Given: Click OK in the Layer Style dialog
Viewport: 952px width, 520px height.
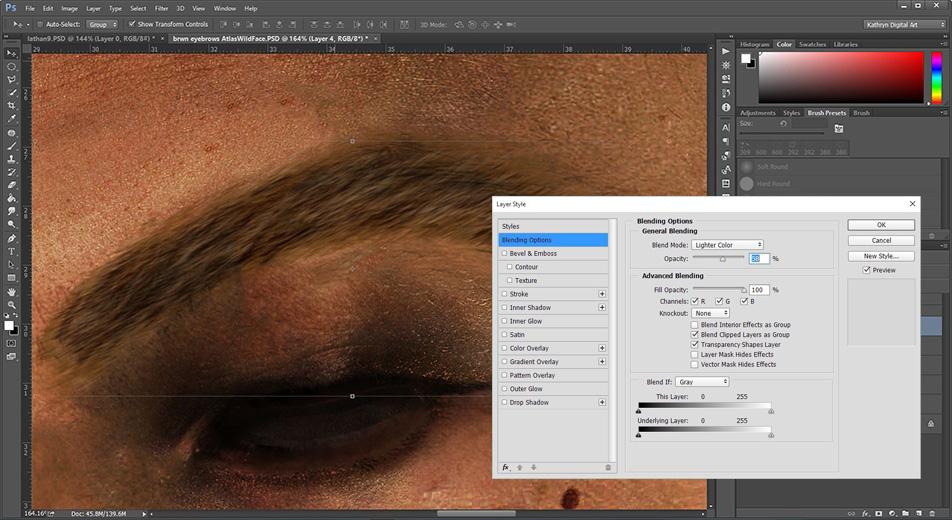Looking at the screenshot, I should (x=880, y=225).
